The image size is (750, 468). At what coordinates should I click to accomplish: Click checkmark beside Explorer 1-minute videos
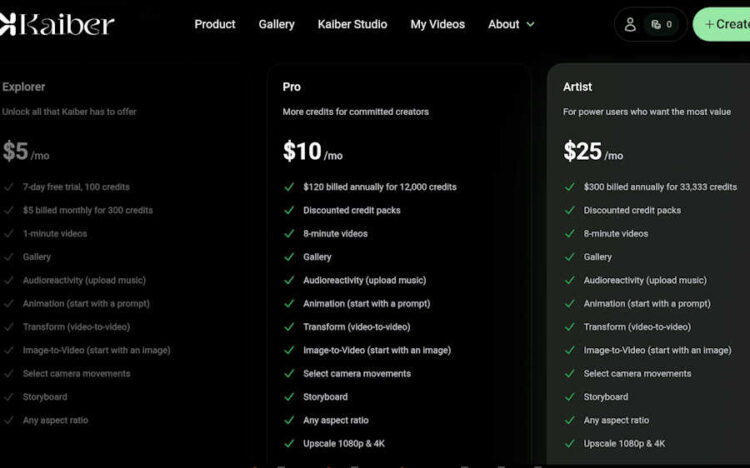(x=9, y=234)
